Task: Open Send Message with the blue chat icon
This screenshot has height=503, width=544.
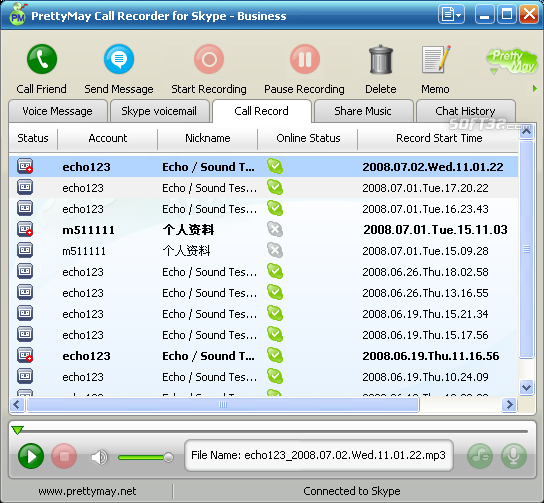Action: coord(119,59)
